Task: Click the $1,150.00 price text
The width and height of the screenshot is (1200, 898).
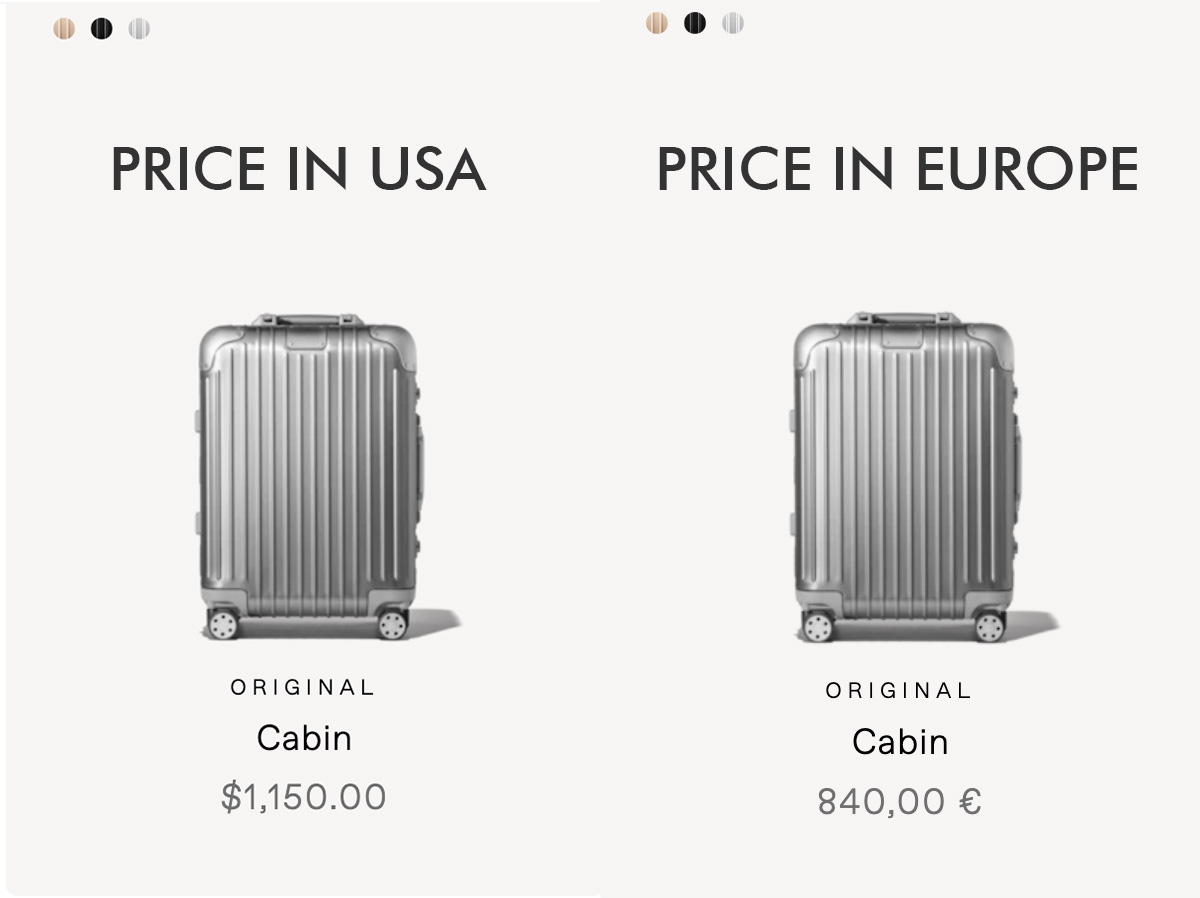Action: [x=303, y=797]
